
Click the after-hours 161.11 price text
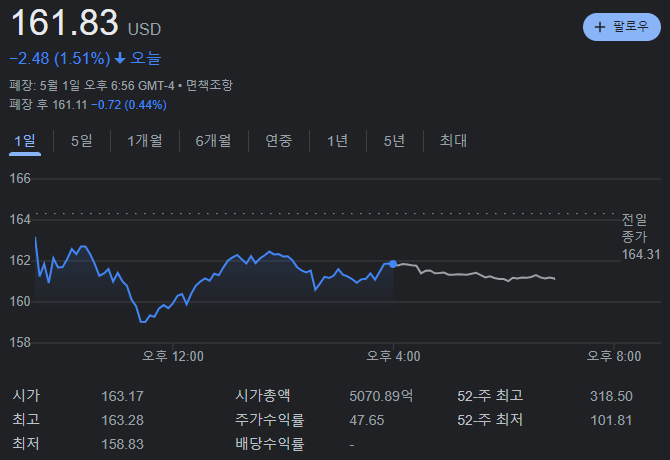click(70, 105)
